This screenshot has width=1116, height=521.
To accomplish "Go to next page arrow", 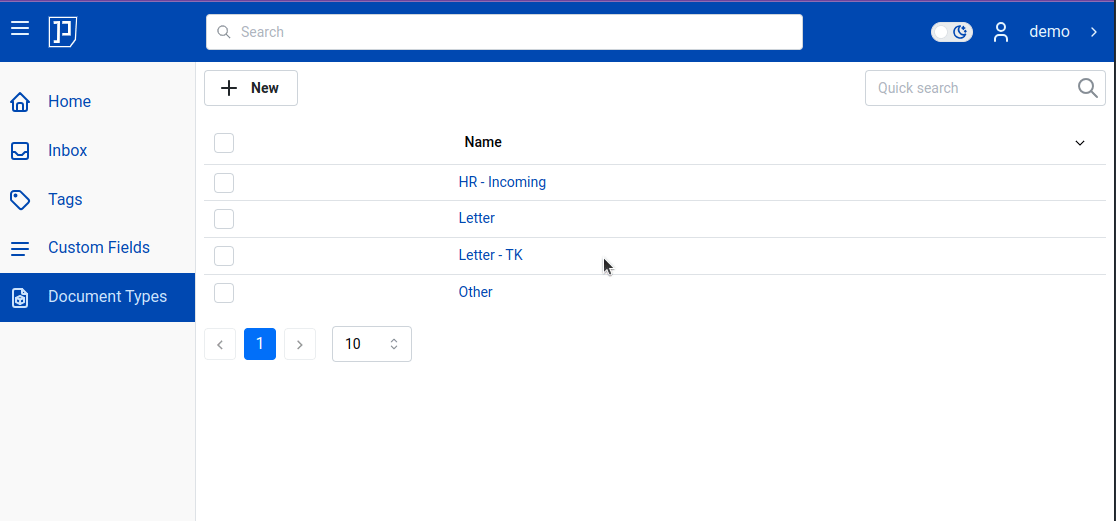I will click(300, 344).
